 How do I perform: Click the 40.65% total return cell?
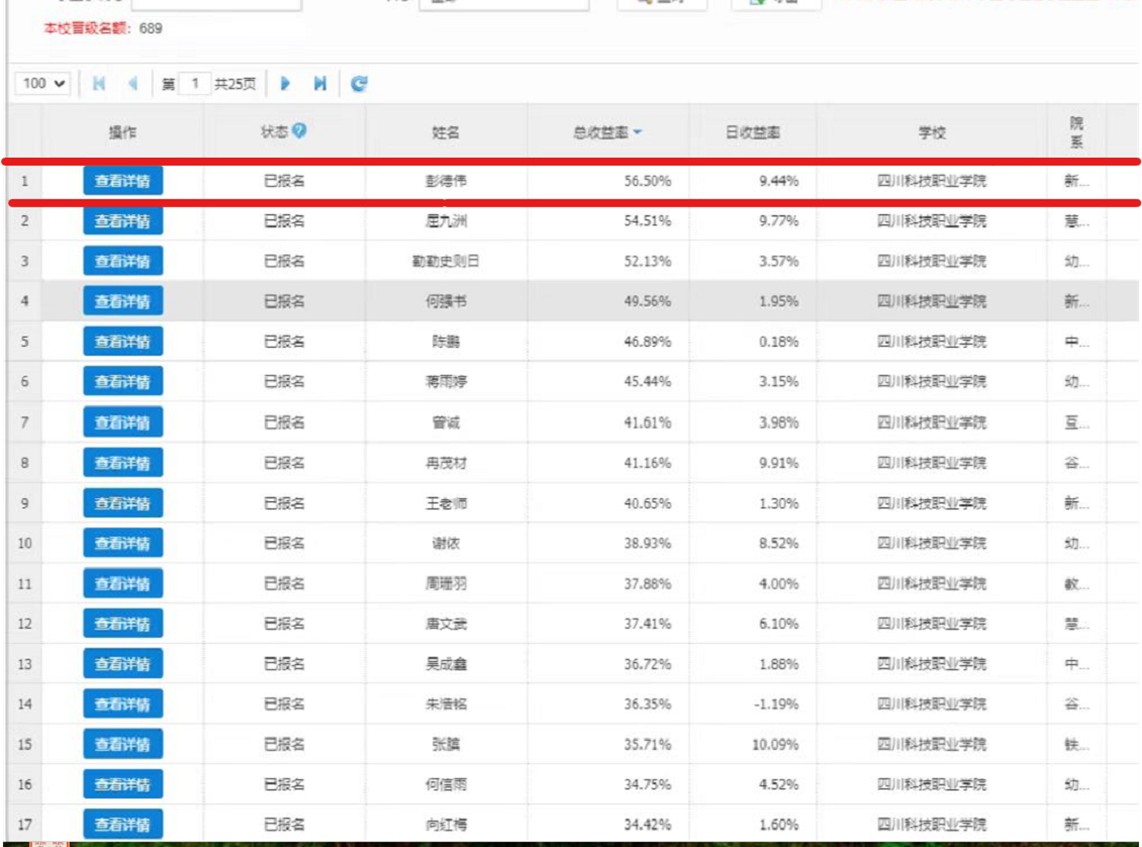(647, 503)
